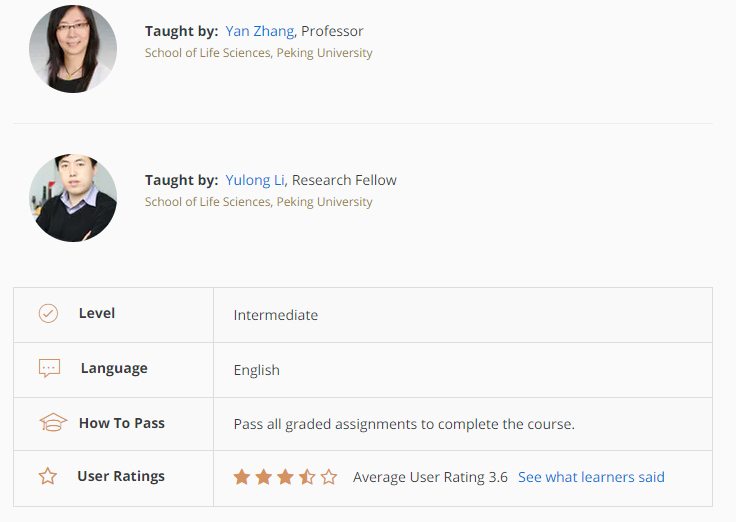Open See what learners said link
Screen dimensions: 736x522
tap(591, 477)
